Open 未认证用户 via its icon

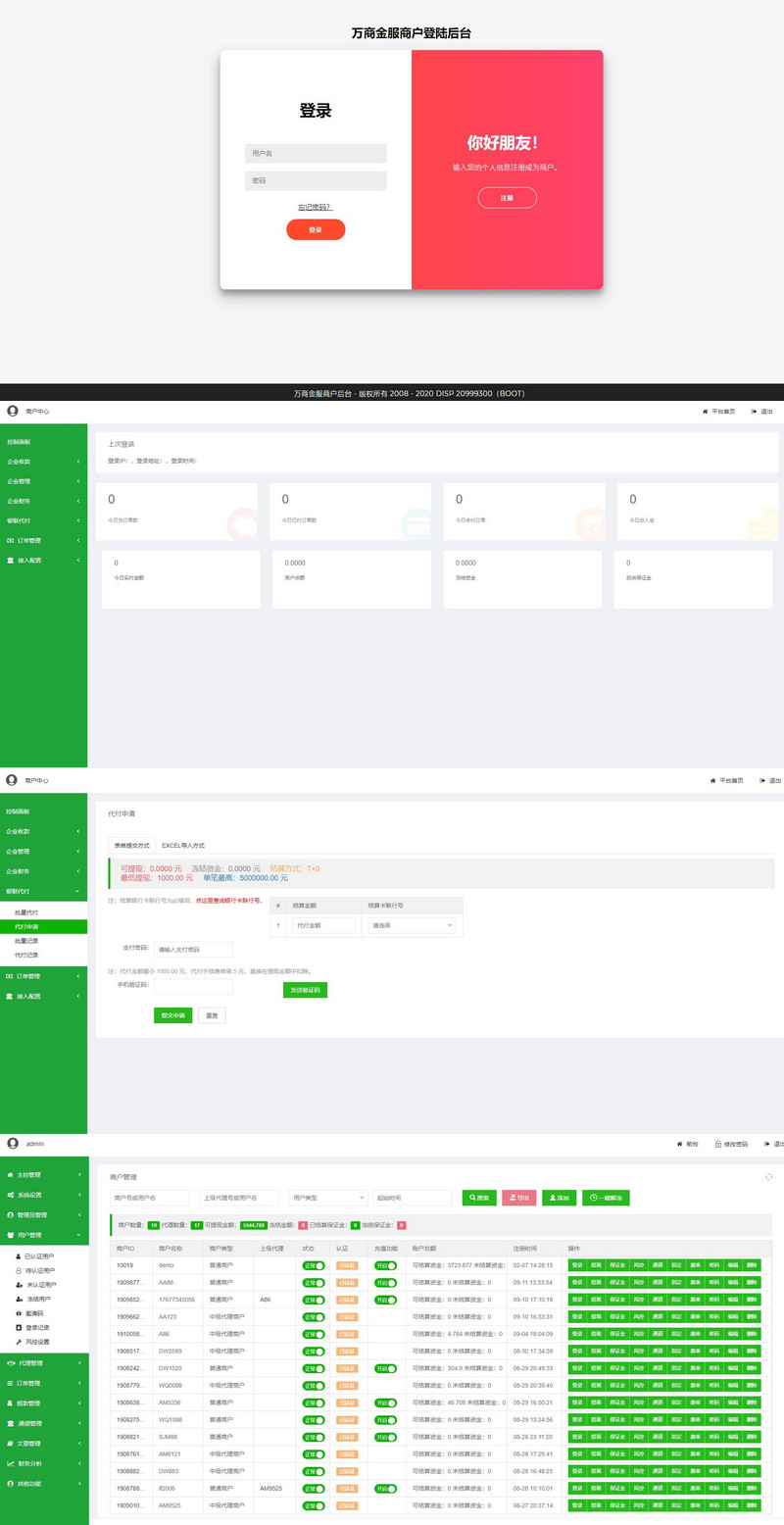19,1284
